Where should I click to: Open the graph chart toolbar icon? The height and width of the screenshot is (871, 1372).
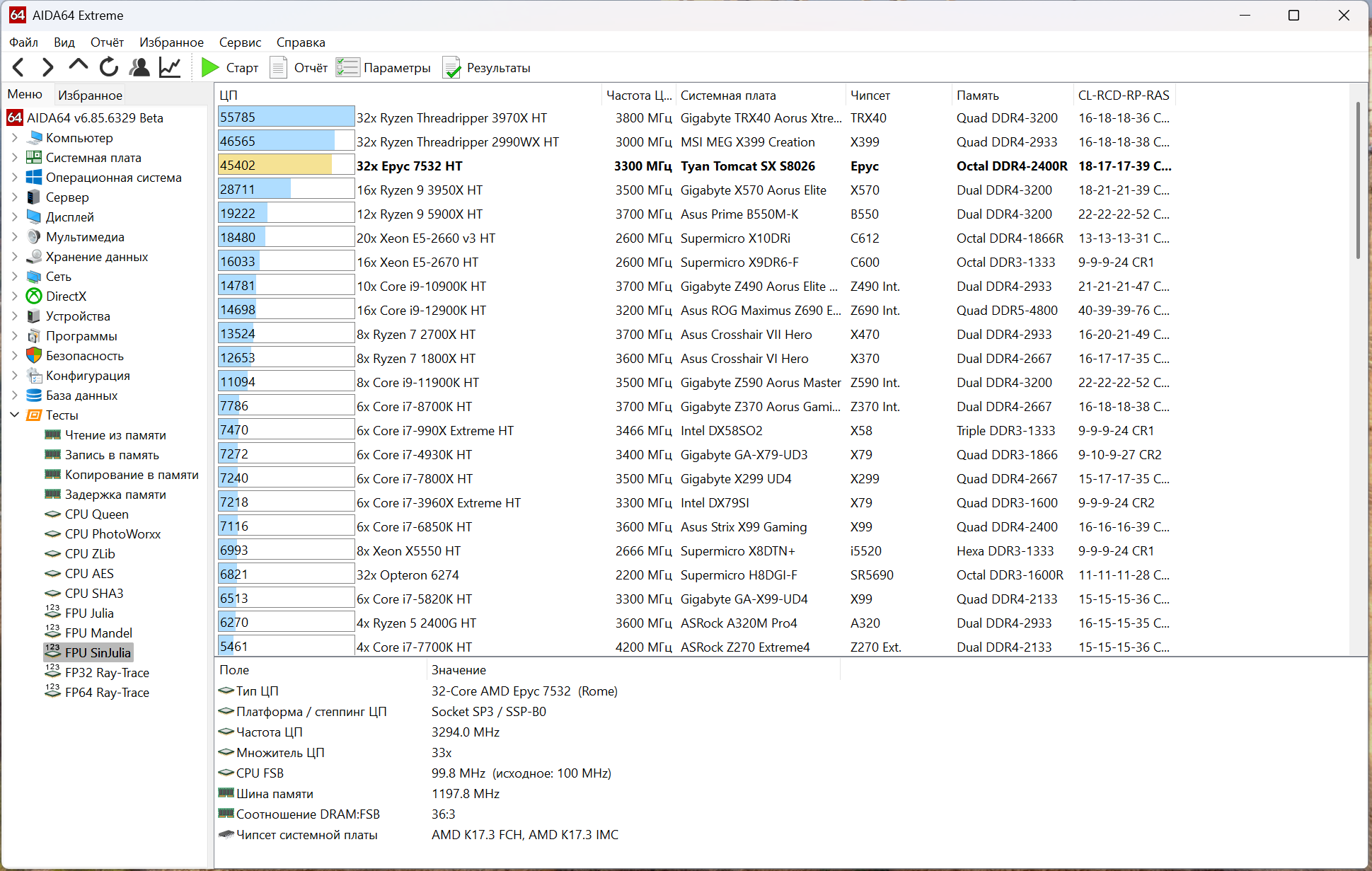point(170,67)
